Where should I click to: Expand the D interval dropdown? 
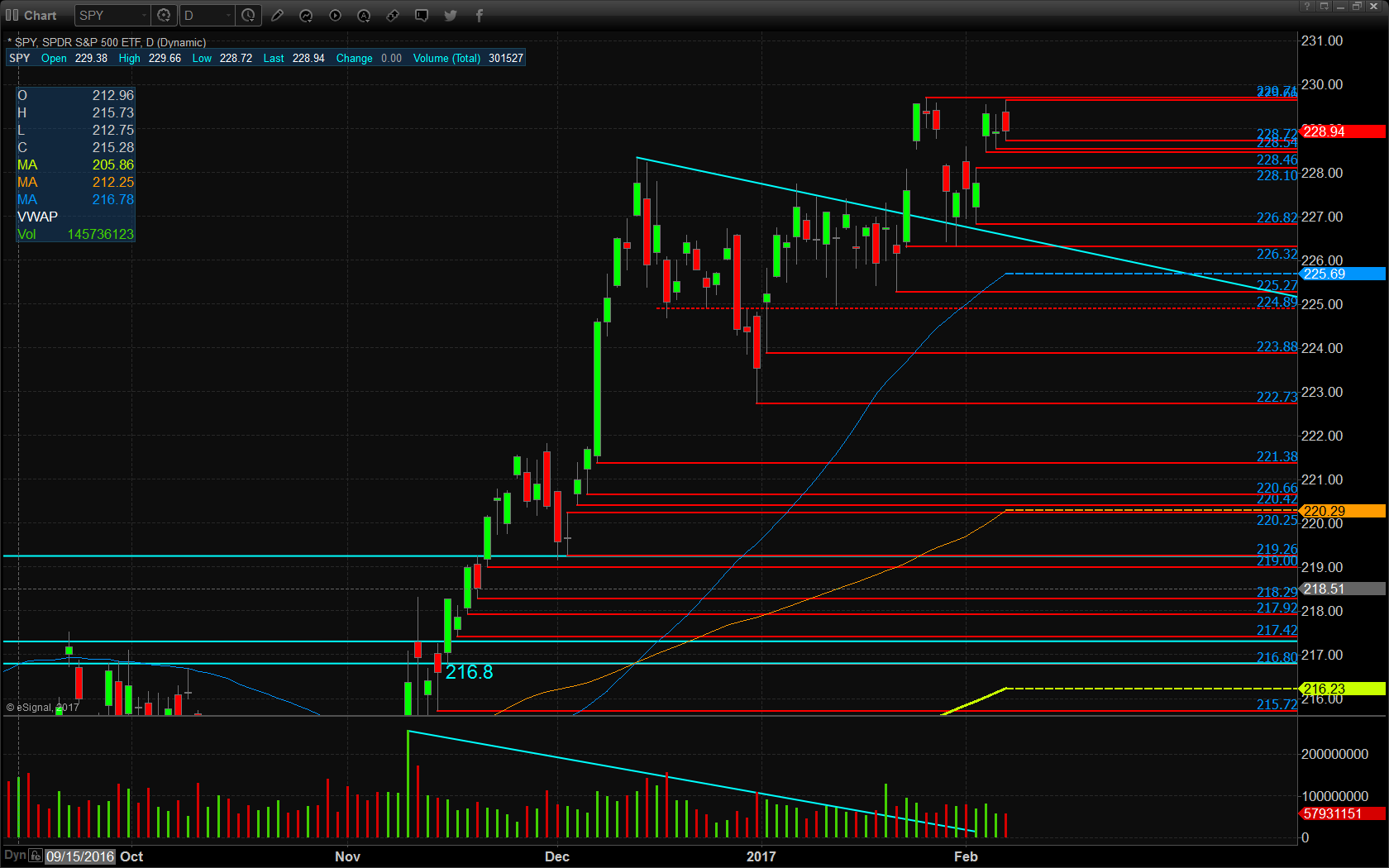228,16
